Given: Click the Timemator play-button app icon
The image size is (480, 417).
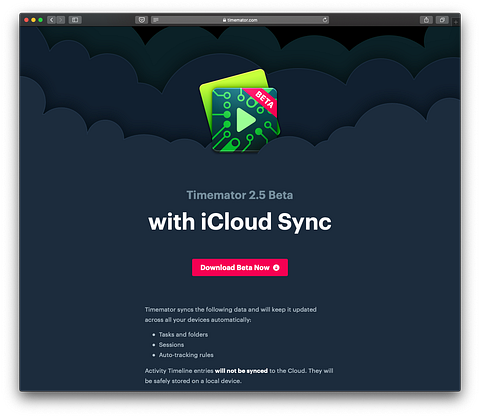Looking at the screenshot, I should pyautogui.click(x=239, y=111).
